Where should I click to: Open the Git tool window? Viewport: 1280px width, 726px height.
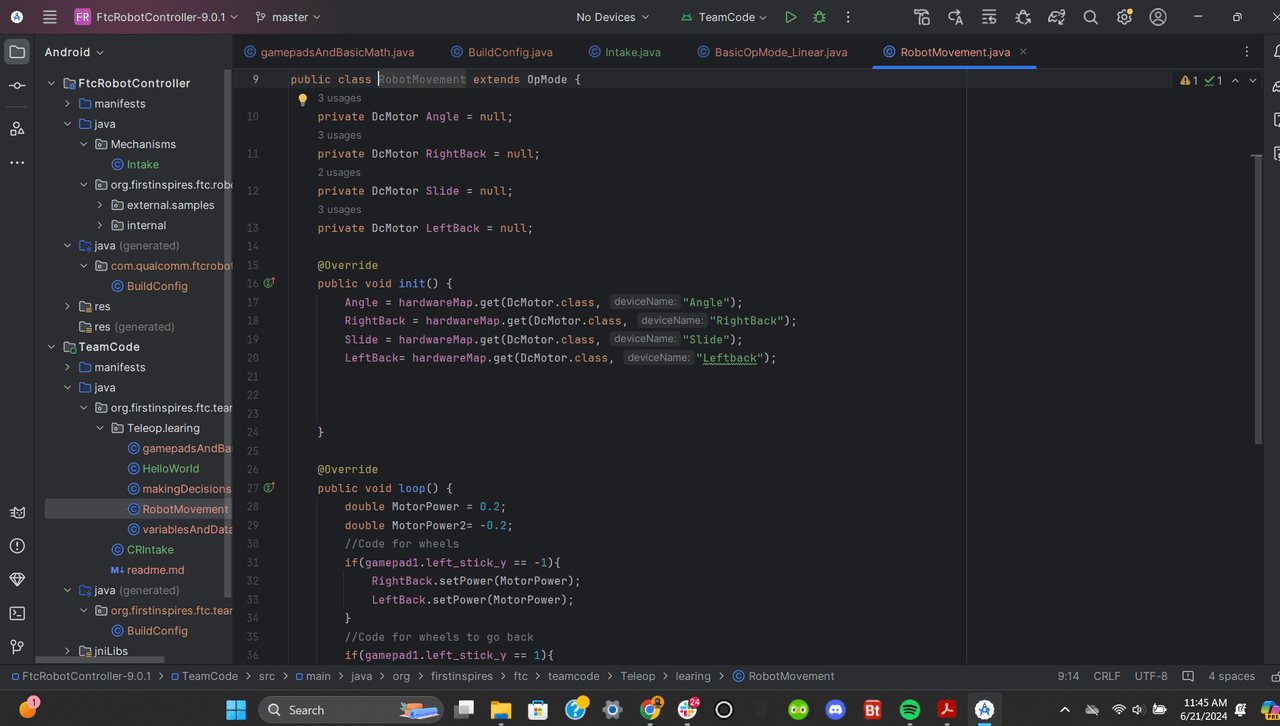pos(17,647)
